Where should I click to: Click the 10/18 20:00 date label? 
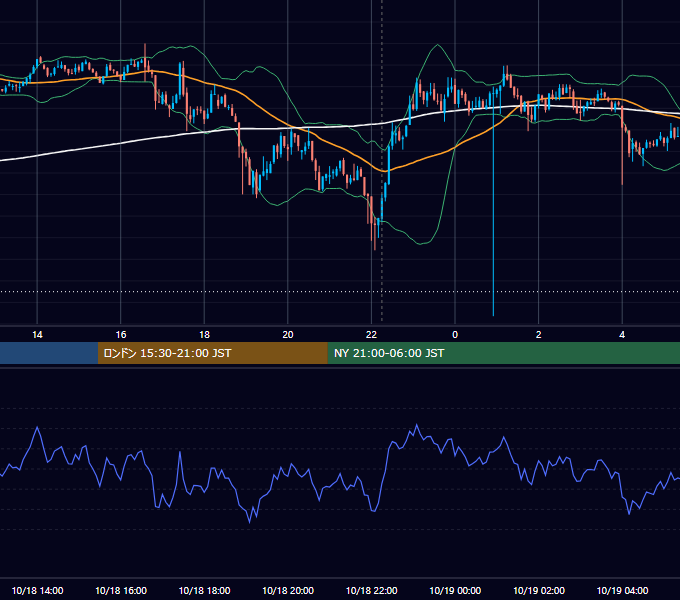[288, 590]
